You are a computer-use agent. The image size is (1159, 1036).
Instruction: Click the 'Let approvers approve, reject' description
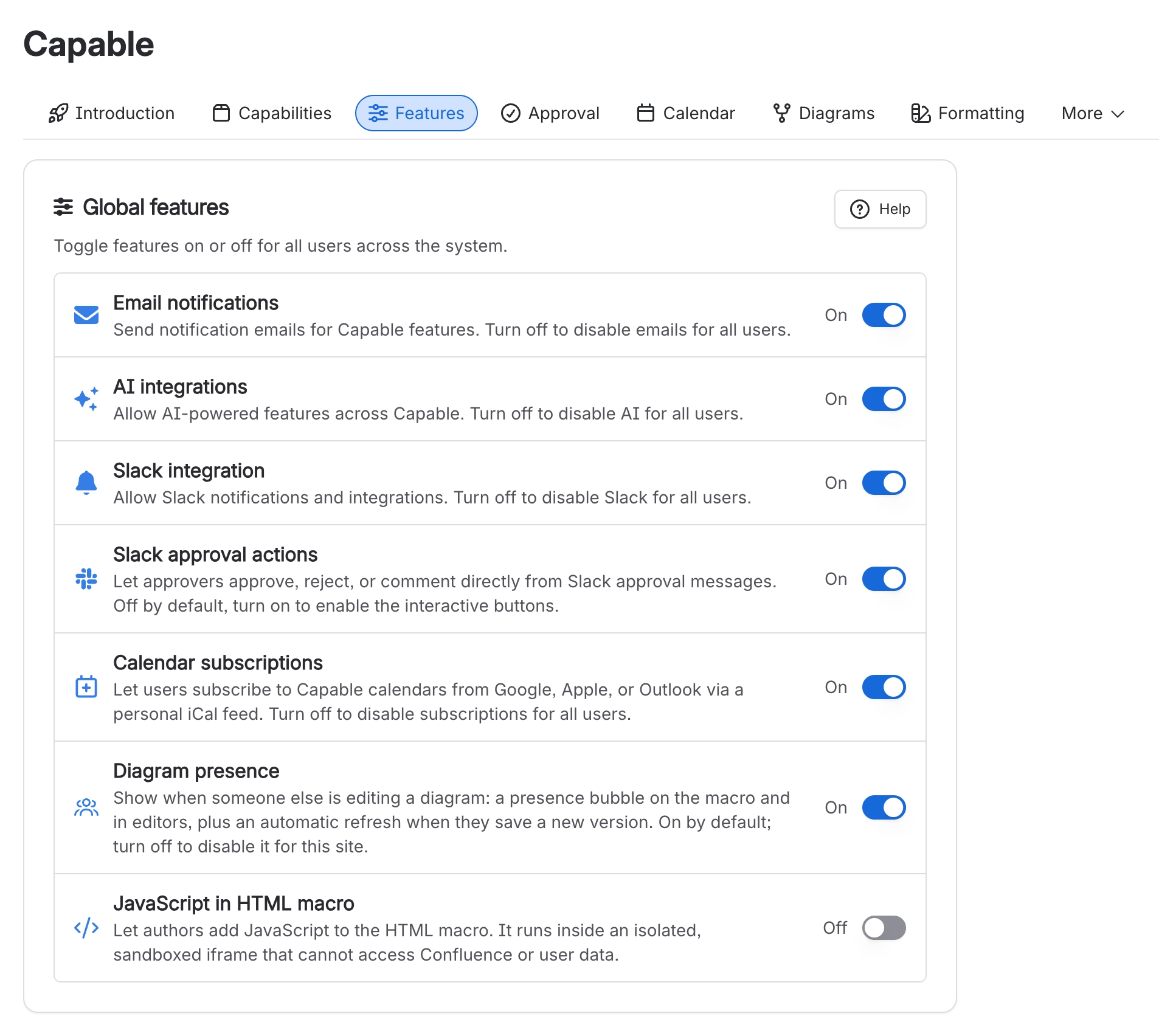[445, 593]
